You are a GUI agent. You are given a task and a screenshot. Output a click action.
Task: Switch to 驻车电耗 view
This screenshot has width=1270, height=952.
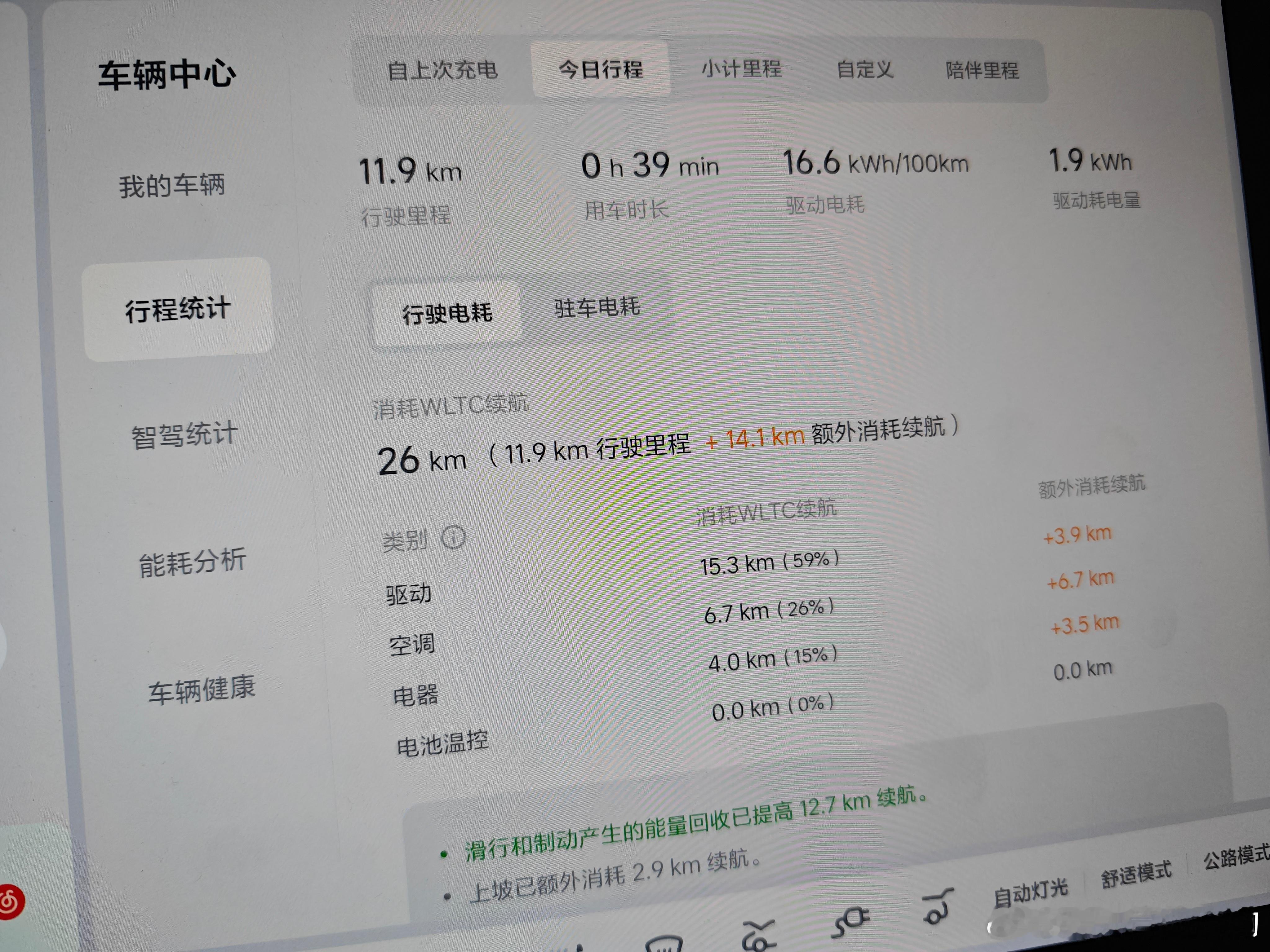click(x=597, y=308)
